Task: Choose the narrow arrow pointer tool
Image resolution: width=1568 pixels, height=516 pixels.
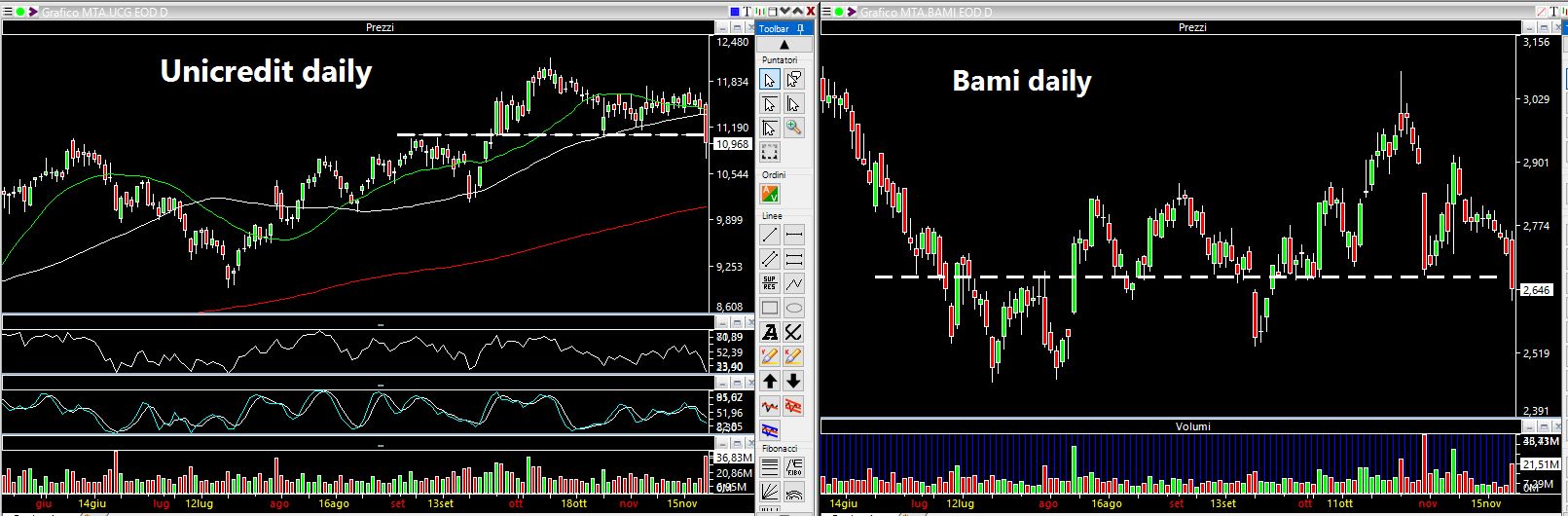Action: tap(794, 104)
